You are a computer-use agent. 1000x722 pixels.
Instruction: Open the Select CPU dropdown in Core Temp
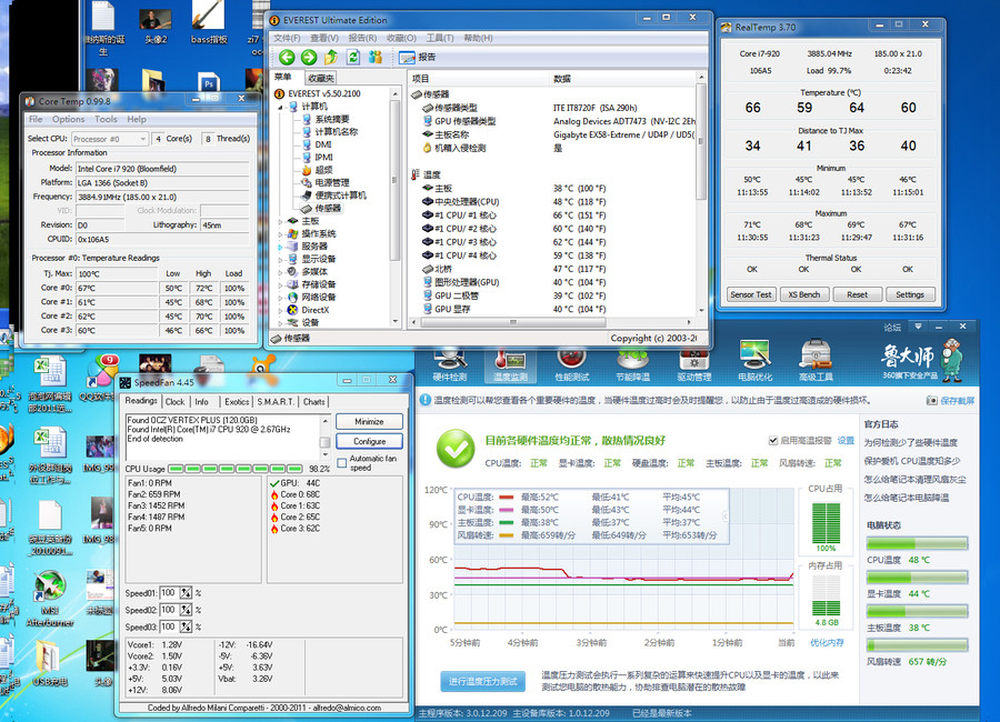[x=110, y=139]
